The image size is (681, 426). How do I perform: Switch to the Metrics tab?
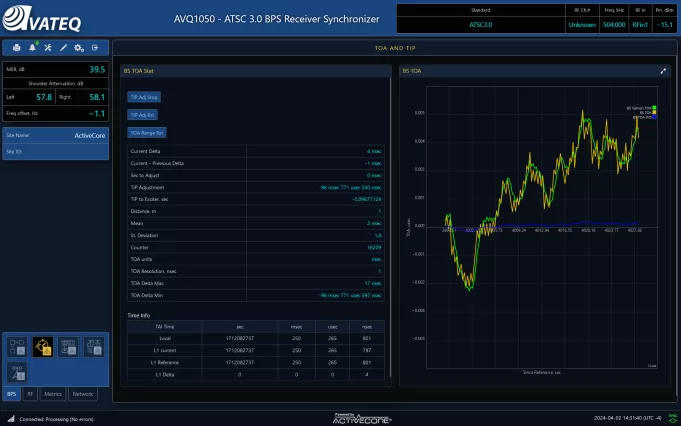pos(53,394)
